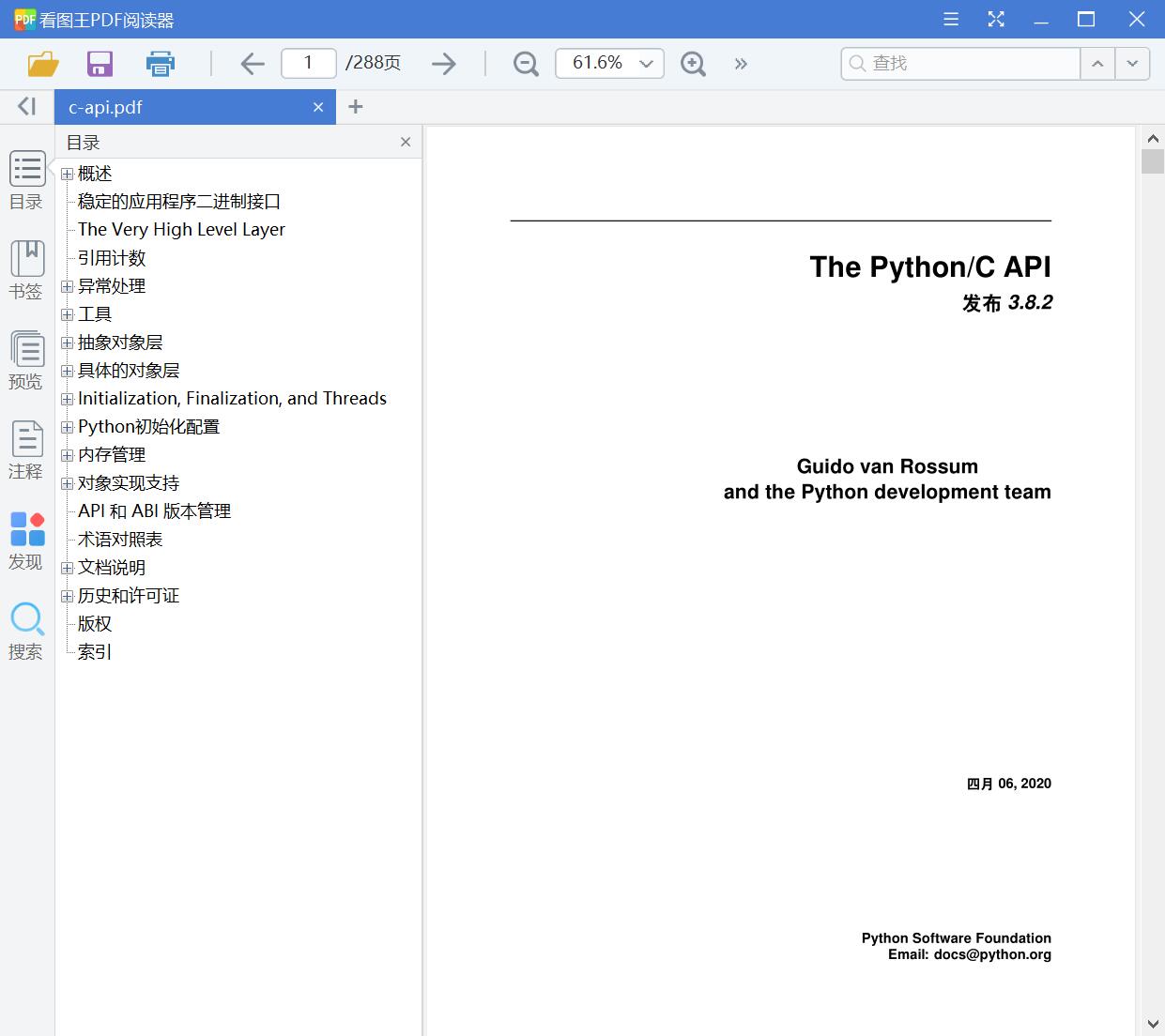Save the document with the save icon
The width and height of the screenshot is (1165, 1036).
click(x=100, y=63)
